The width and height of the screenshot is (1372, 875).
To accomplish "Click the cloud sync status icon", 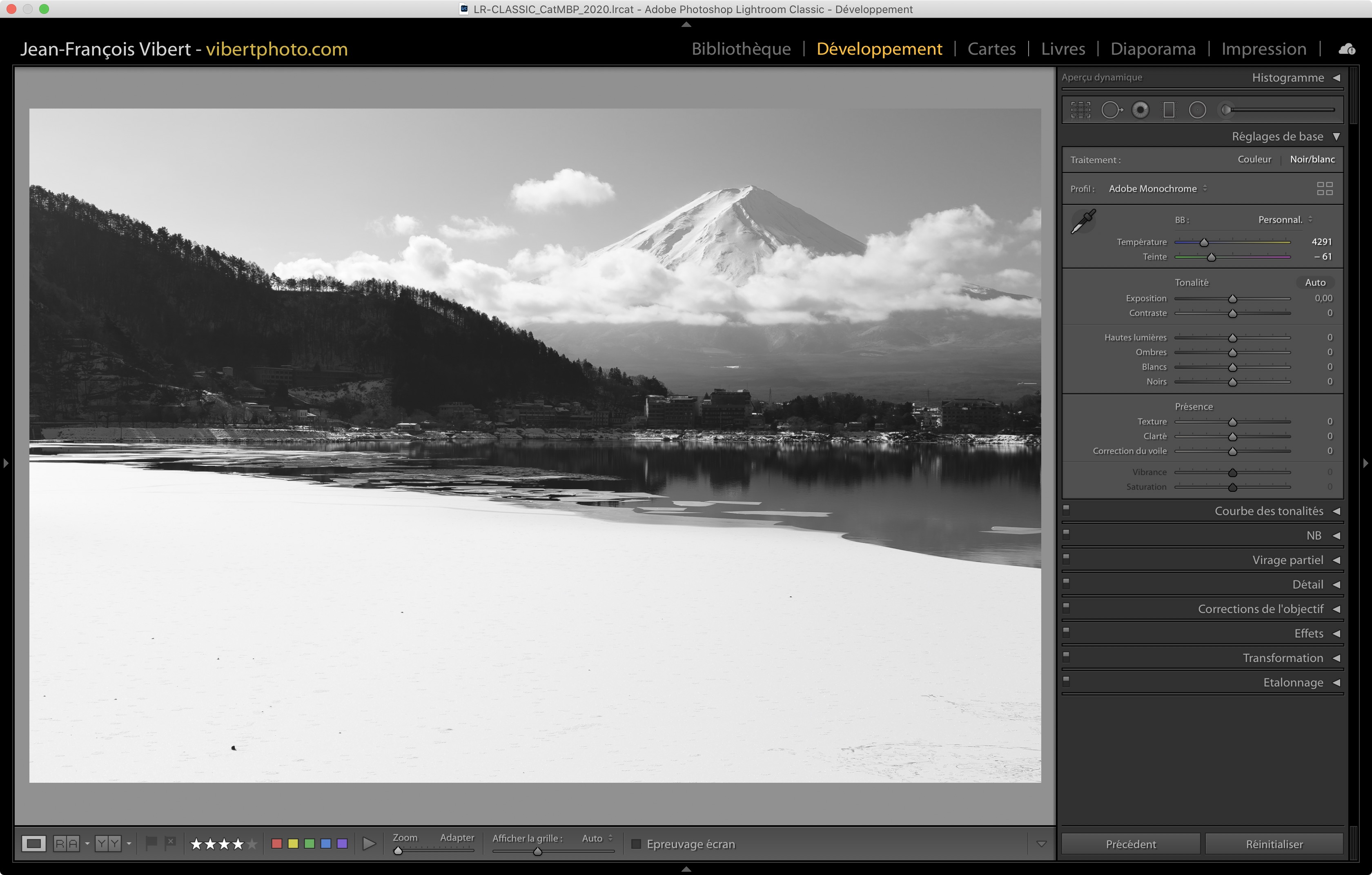I will point(1347,49).
